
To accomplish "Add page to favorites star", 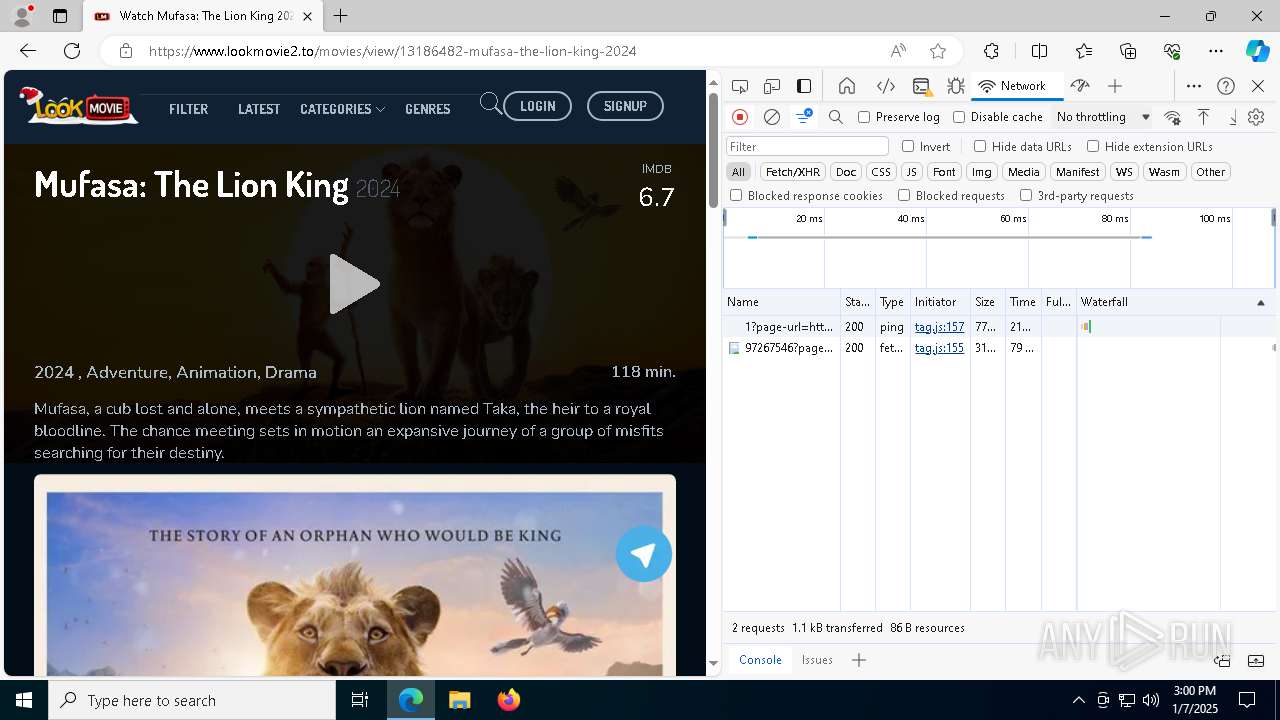I will (x=938, y=51).
